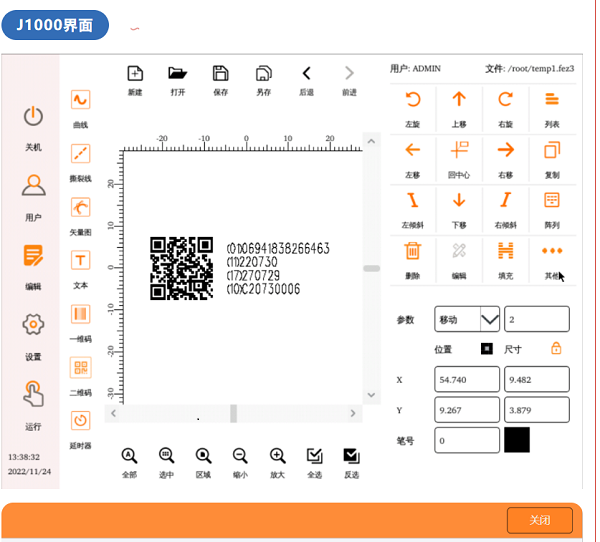Apply 左倾斜 left slant
Screen dimensions: 600x542
tap(413, 200)
